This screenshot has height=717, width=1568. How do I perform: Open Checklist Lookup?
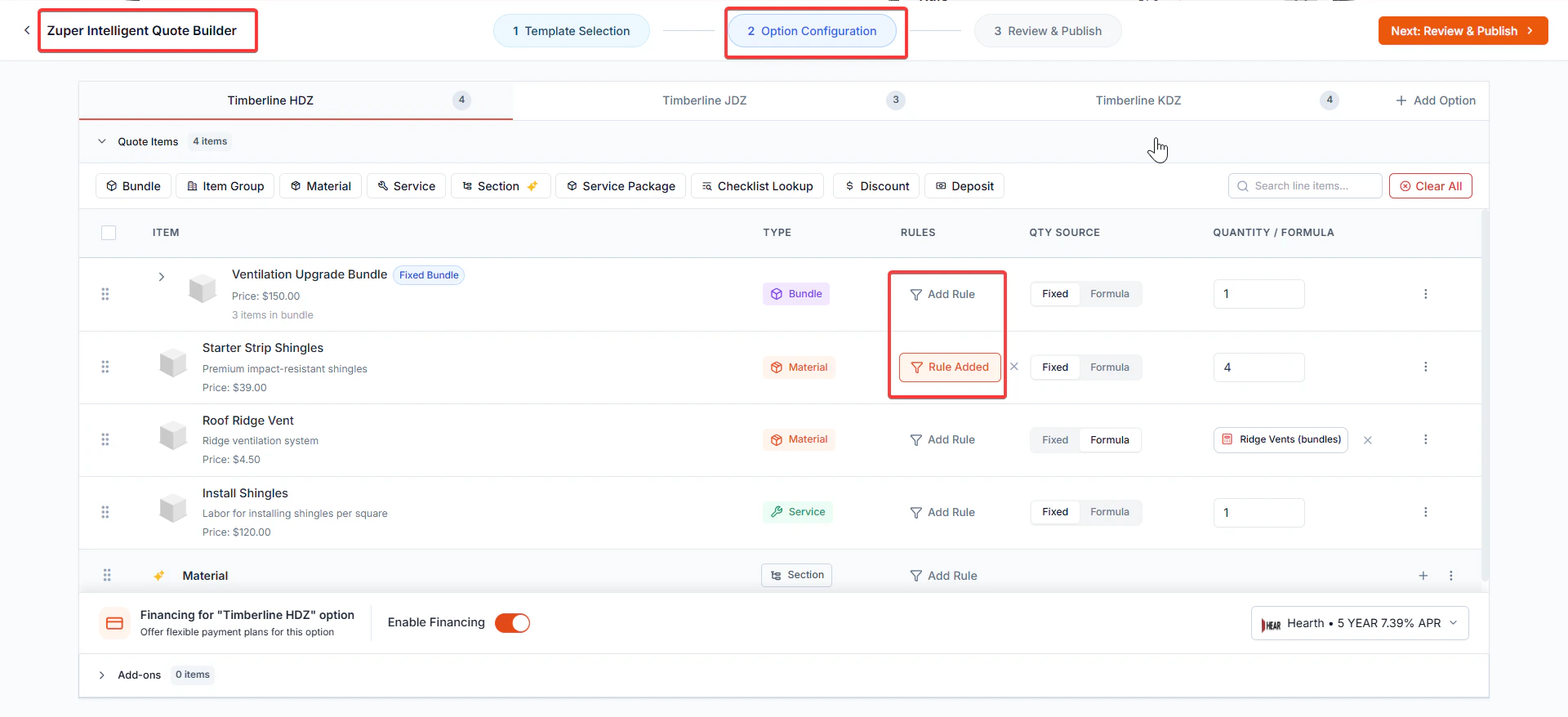pyautogui.click(x=757, y=186)
